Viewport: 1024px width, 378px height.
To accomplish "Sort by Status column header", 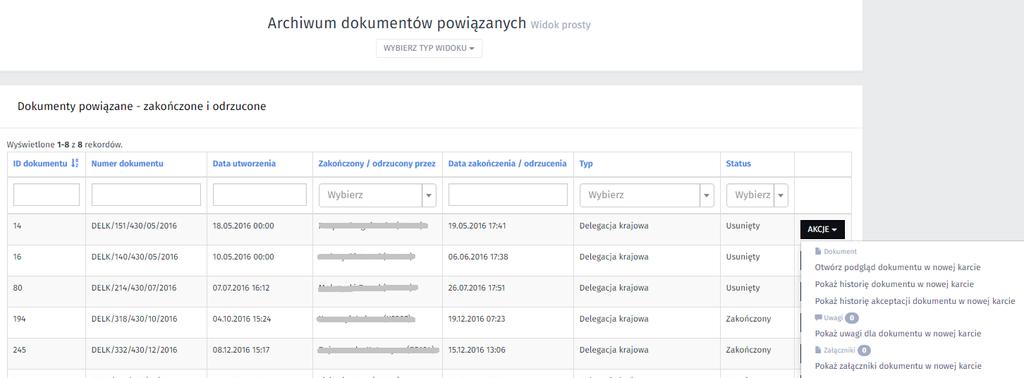I will (739, 164).
